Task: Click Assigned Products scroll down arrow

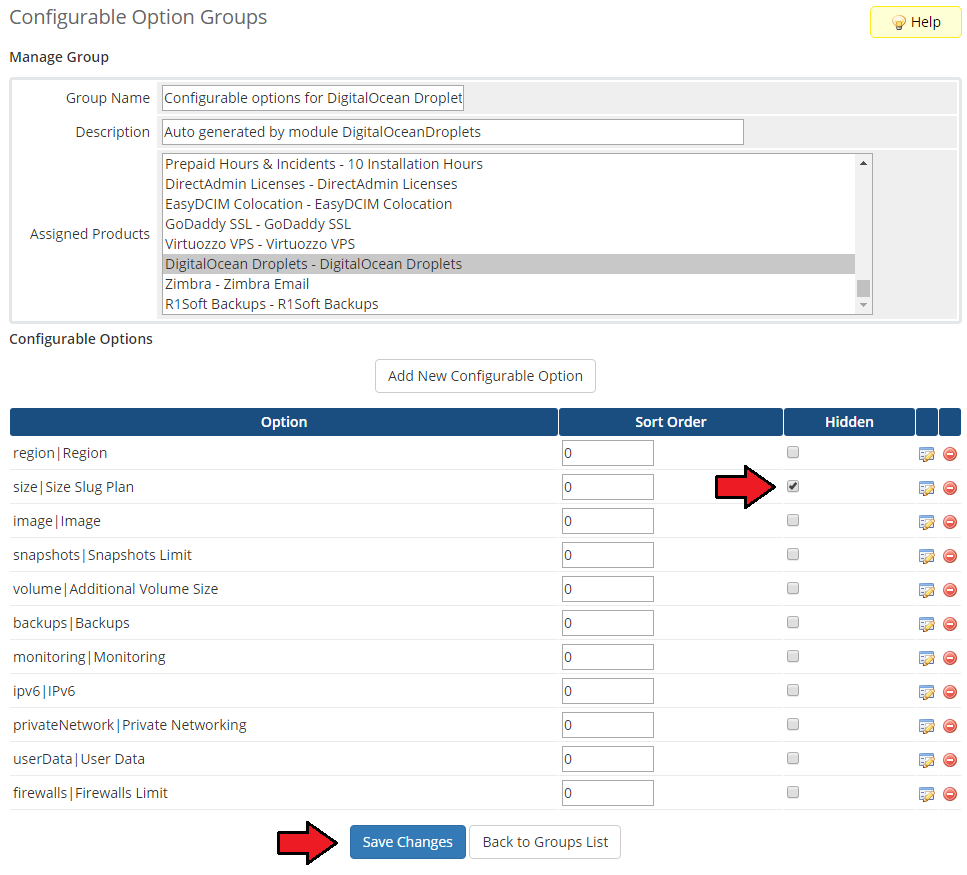Action: pyautogui.click(x=863, y=305)
